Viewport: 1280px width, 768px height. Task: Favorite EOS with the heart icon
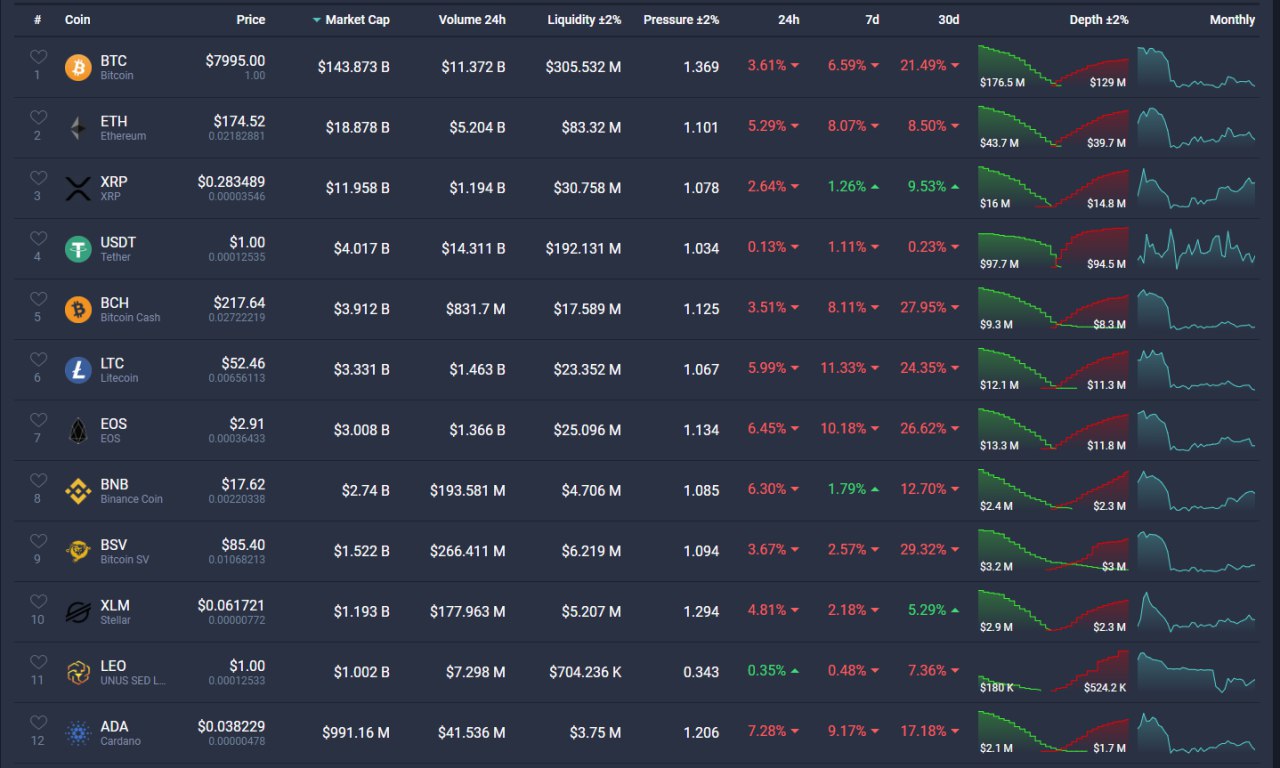38,420
